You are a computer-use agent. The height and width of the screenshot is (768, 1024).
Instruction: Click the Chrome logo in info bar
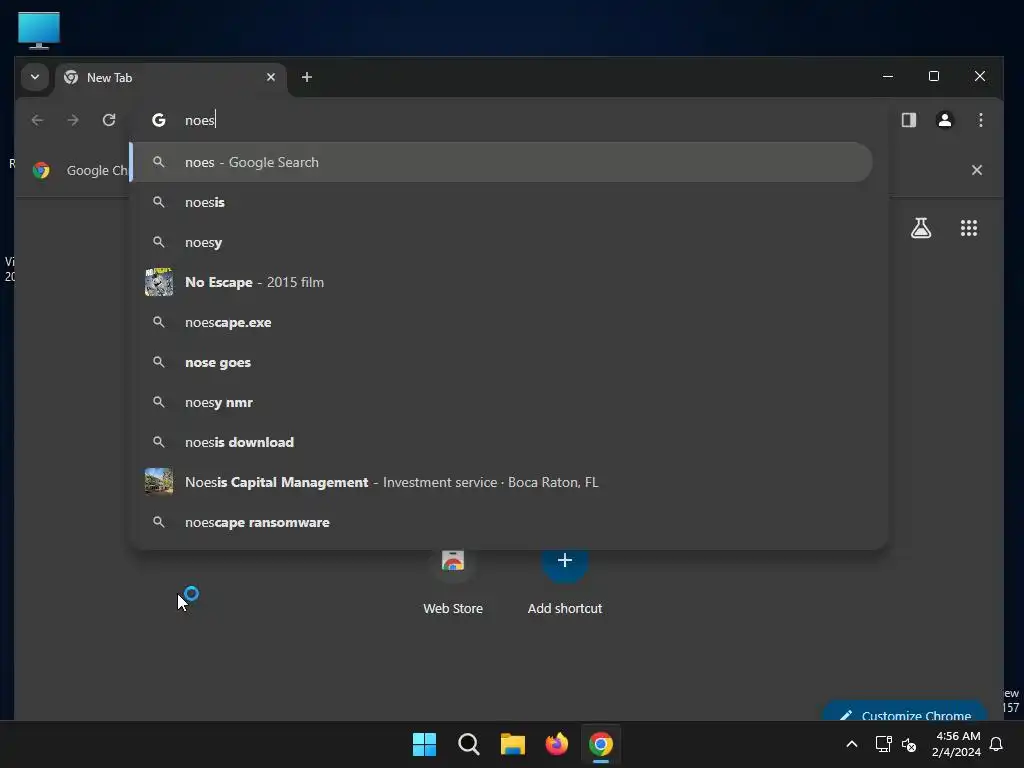click(41, 170)
